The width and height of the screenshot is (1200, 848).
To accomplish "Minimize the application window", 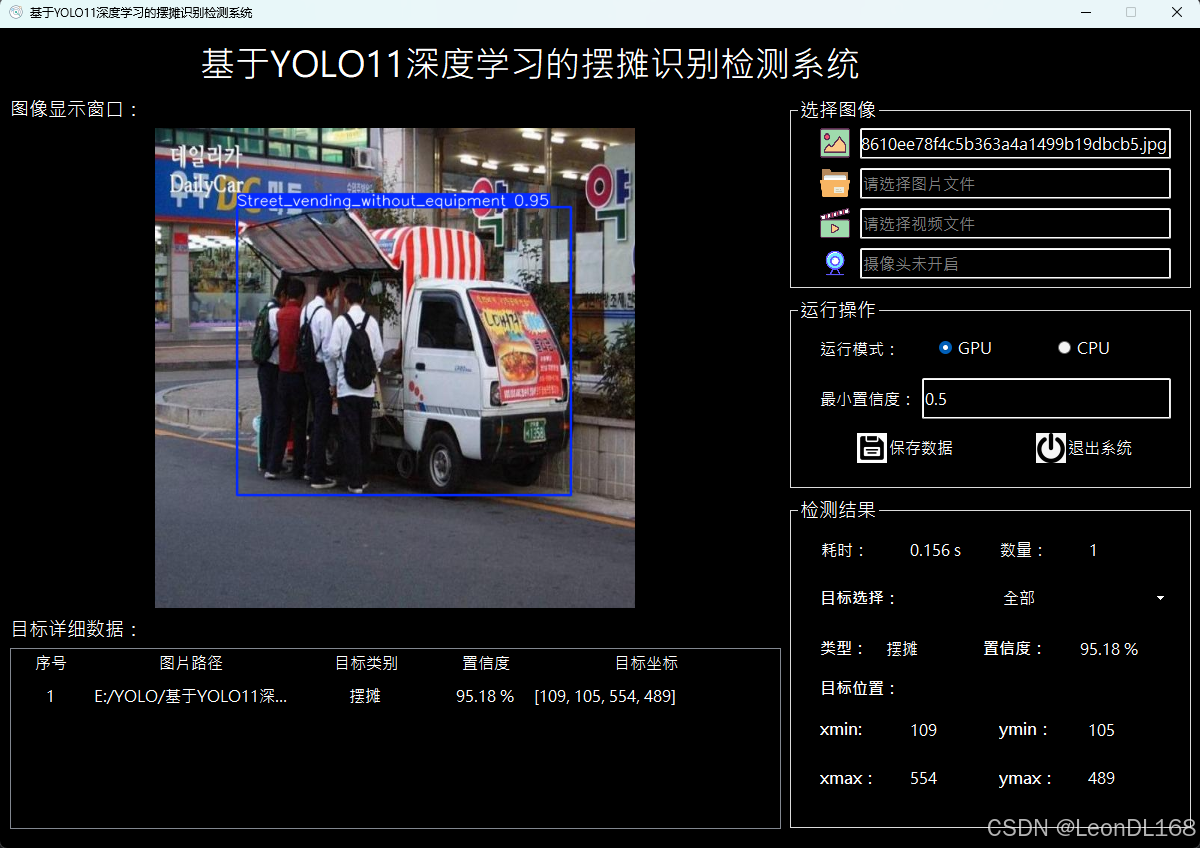I will [x=1085, y=12].
